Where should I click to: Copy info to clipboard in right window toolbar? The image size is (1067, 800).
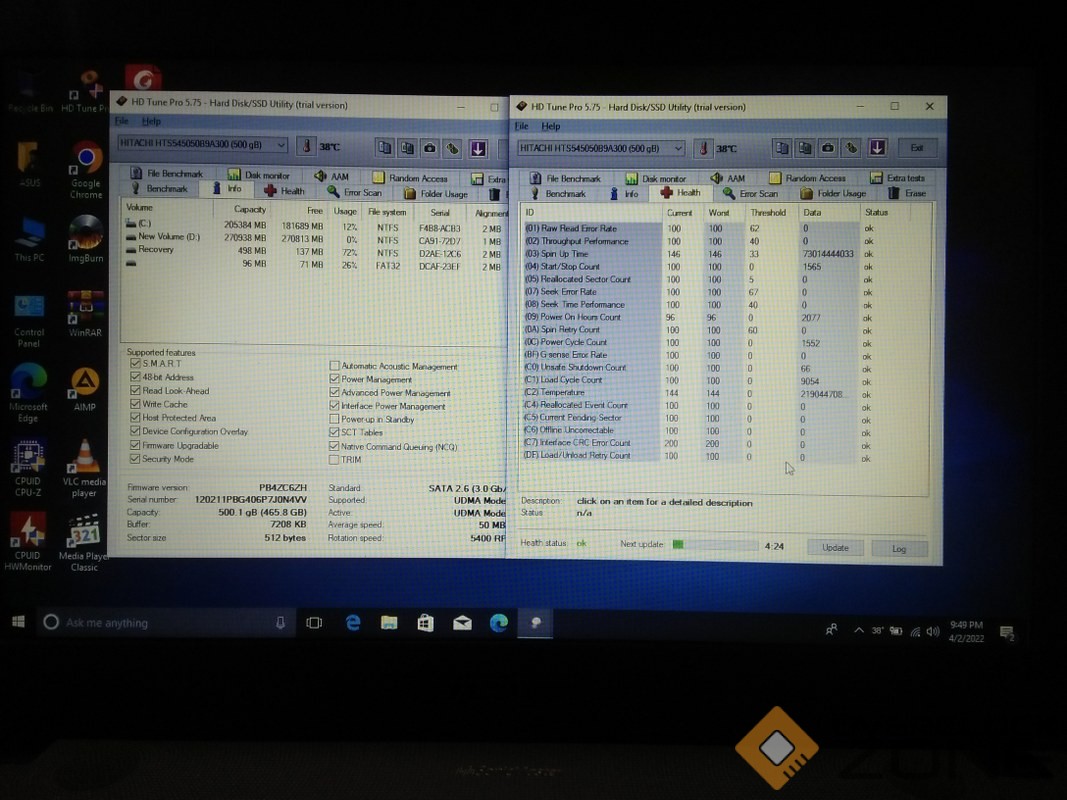(x=782, y=148)
